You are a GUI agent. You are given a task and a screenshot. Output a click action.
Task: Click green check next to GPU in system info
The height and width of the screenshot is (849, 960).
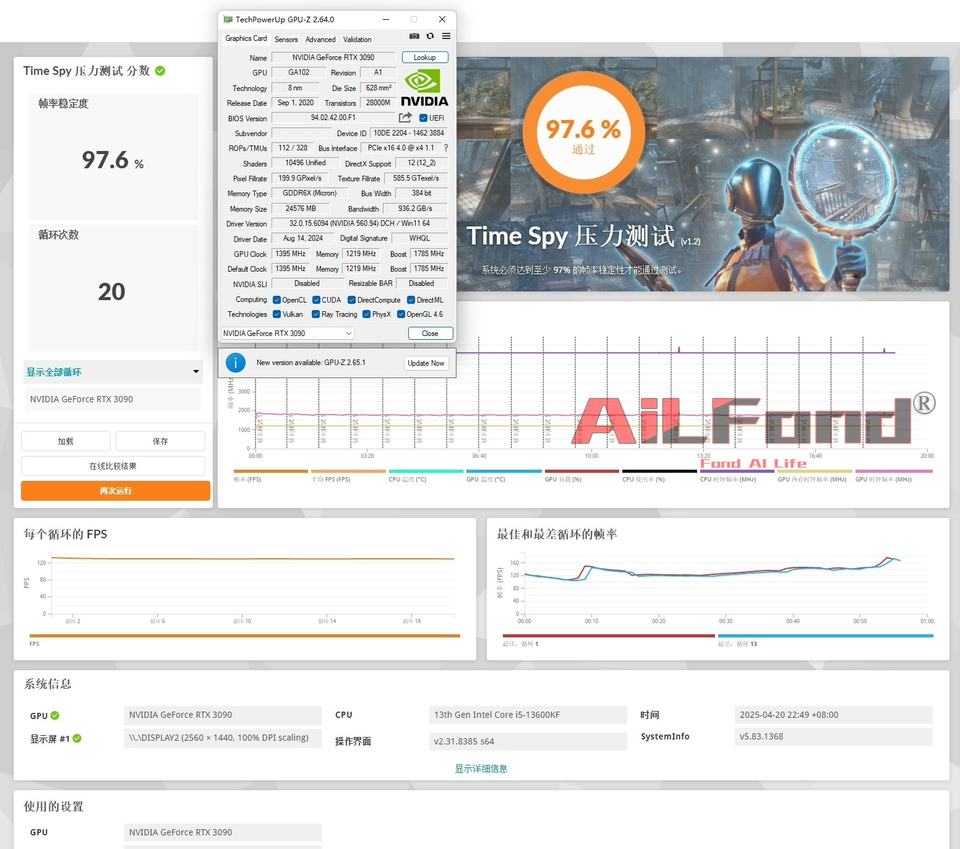[55, 716]
